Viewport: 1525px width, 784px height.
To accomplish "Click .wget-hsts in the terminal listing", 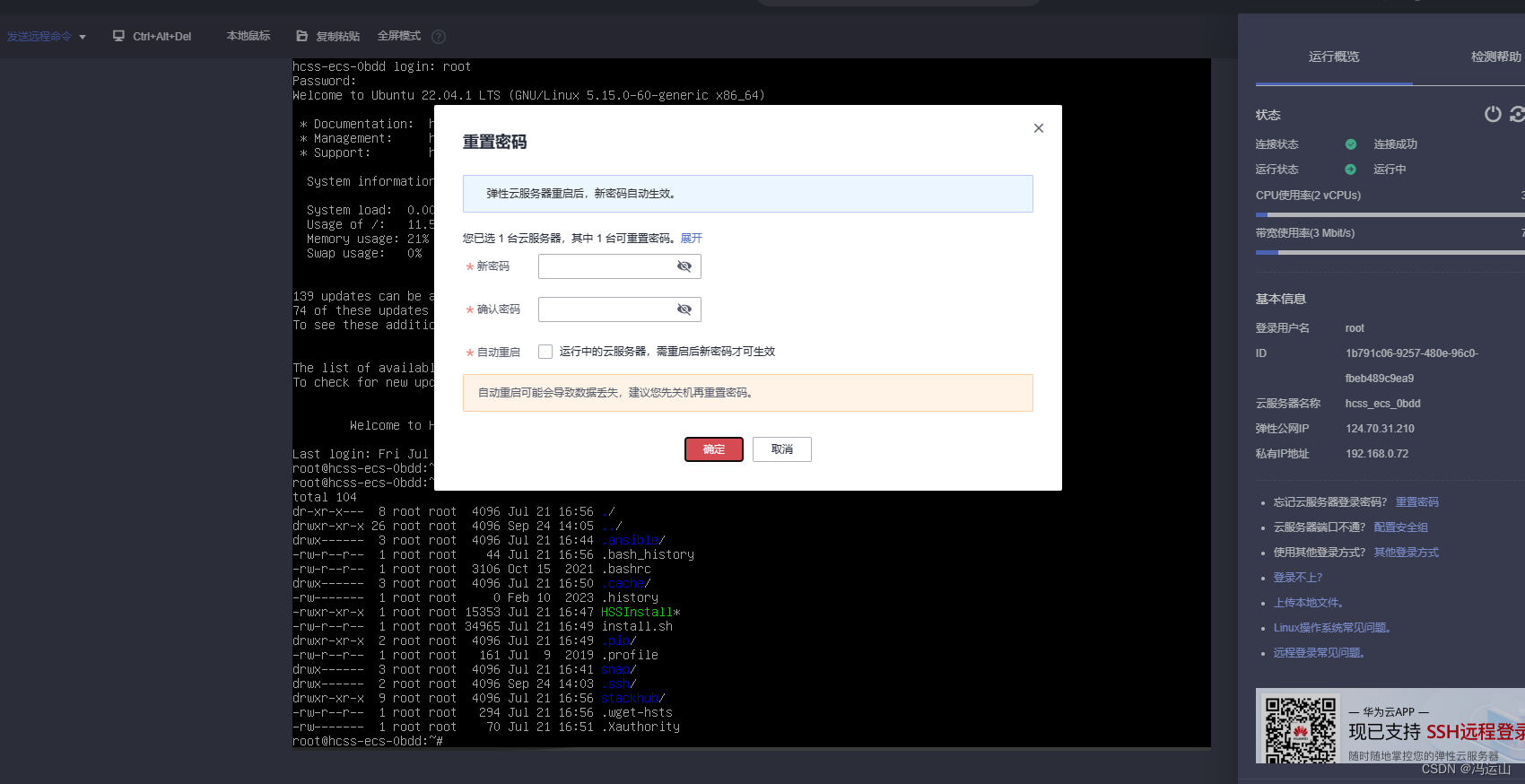I will coord(637,713).
